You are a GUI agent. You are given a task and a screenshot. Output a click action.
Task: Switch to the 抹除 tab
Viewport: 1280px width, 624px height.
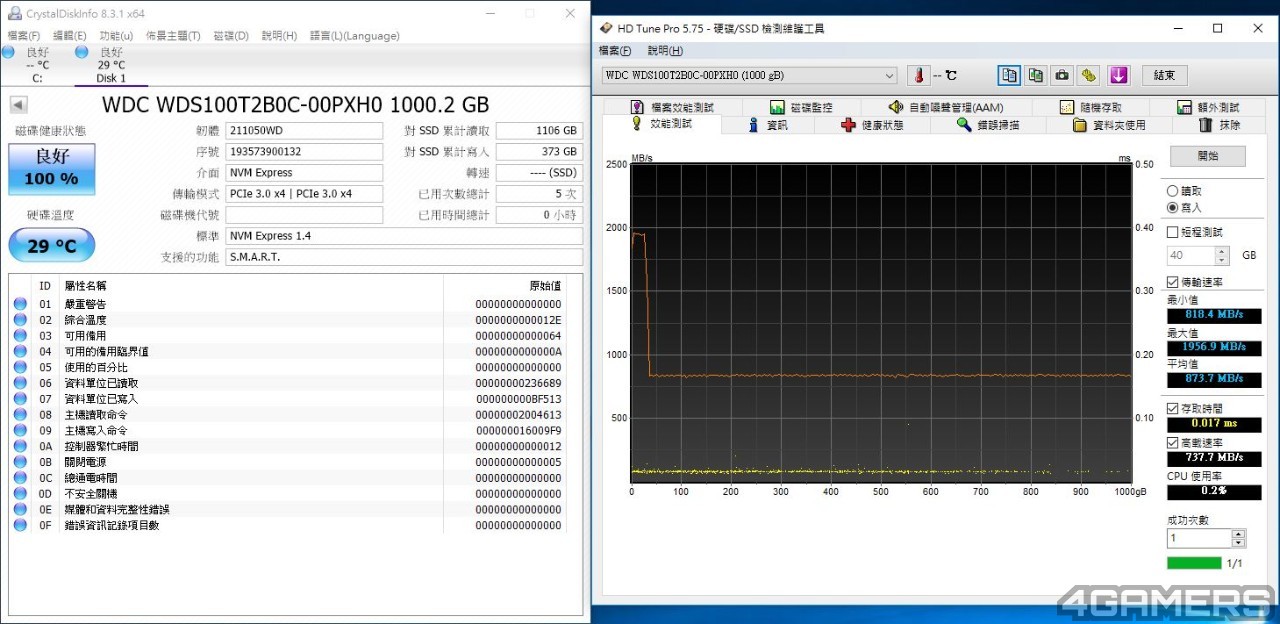pyautogui.click(x=1218, y=125)
